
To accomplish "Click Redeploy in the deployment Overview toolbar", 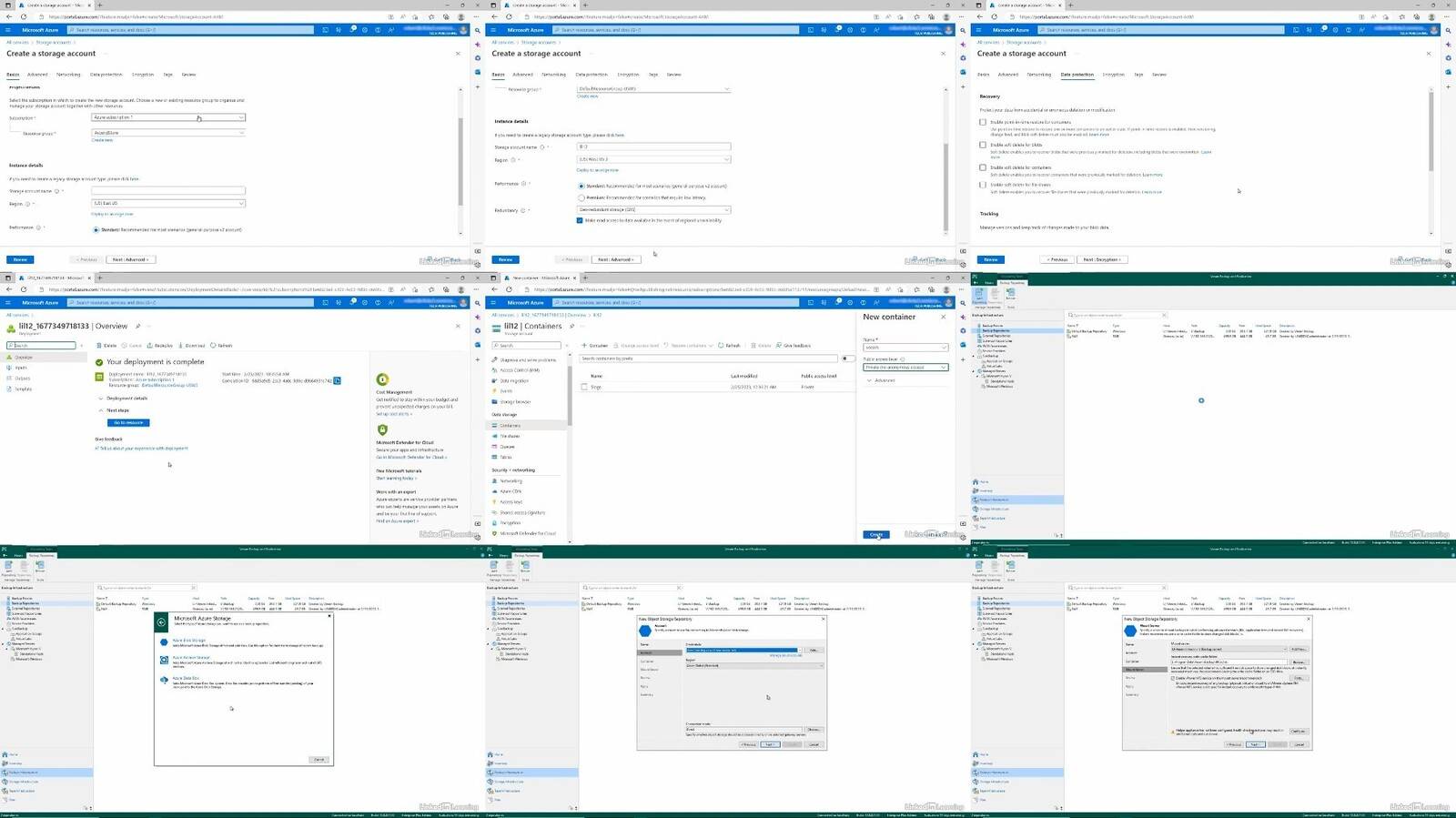I will pos(160,346).
